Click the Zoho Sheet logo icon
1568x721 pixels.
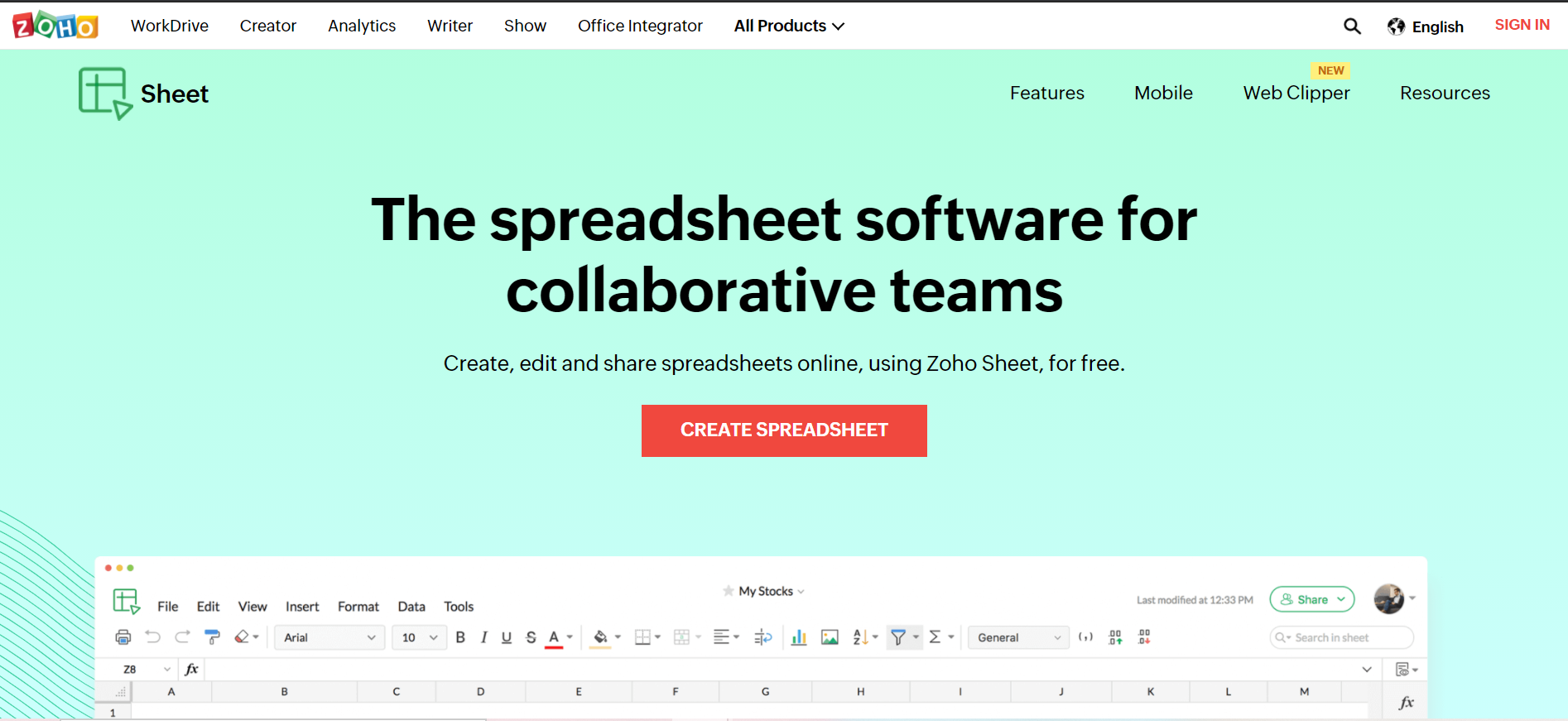105,94
